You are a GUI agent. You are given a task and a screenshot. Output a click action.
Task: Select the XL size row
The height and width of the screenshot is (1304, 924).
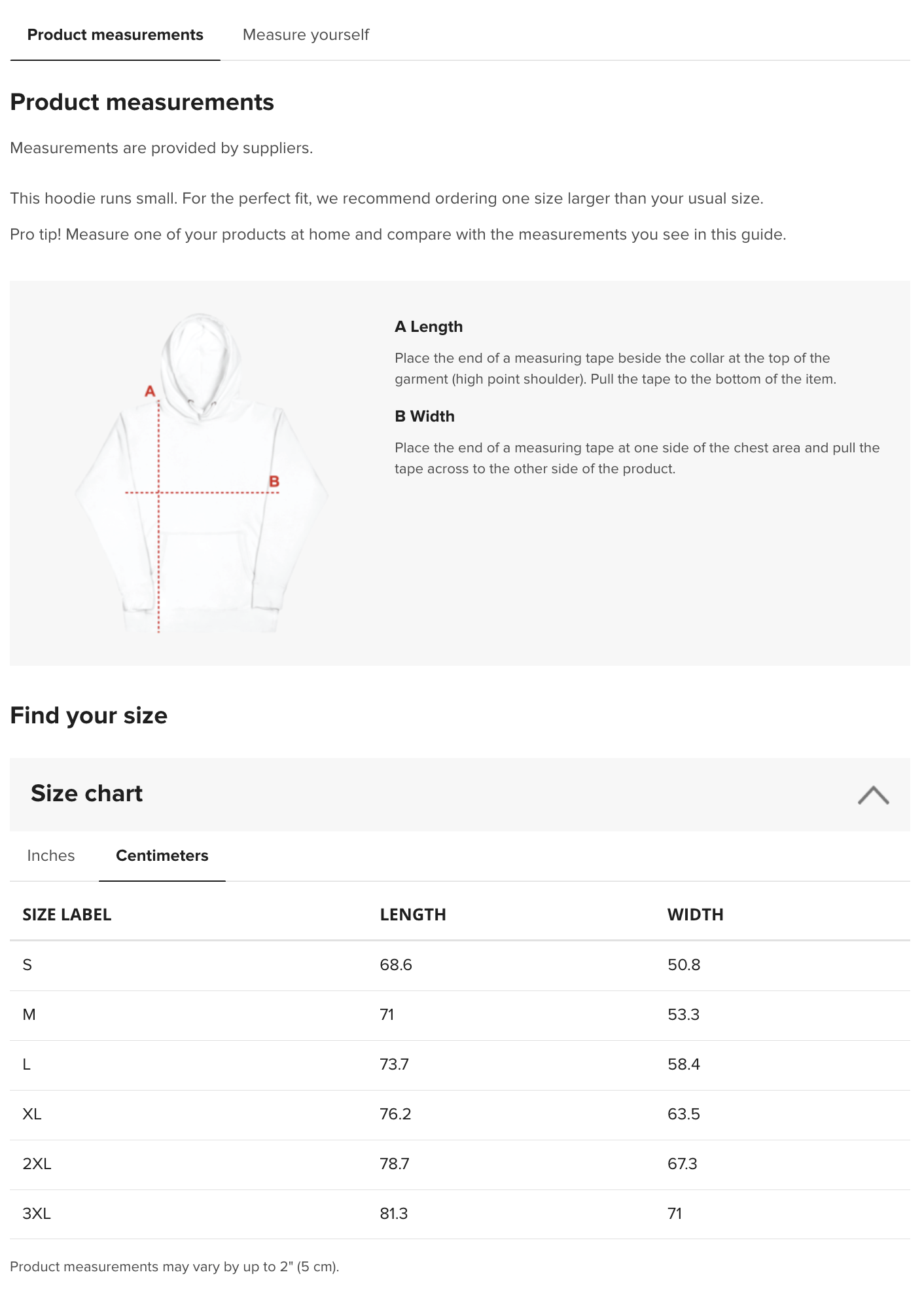460,1115
